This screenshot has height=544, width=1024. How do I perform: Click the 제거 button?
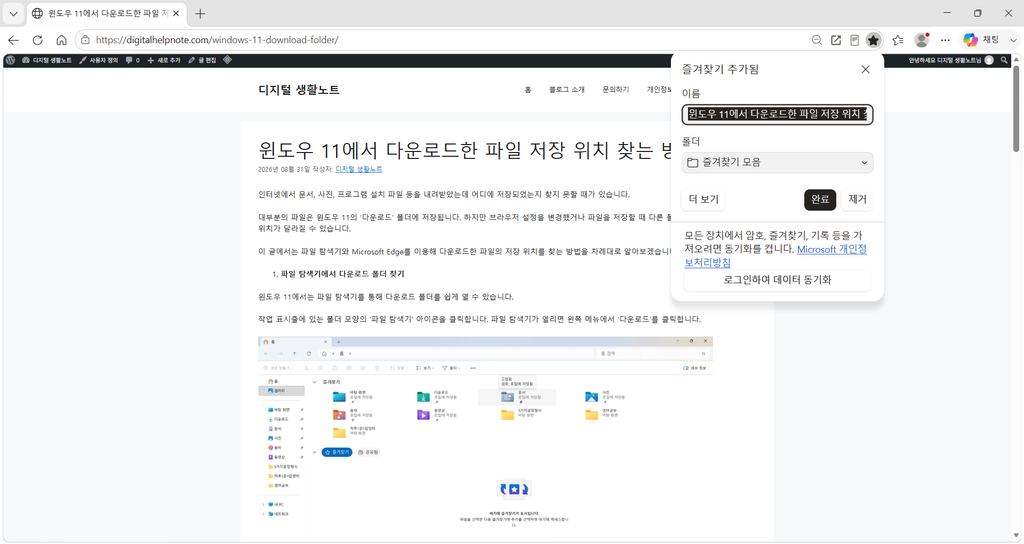[857, 199]
